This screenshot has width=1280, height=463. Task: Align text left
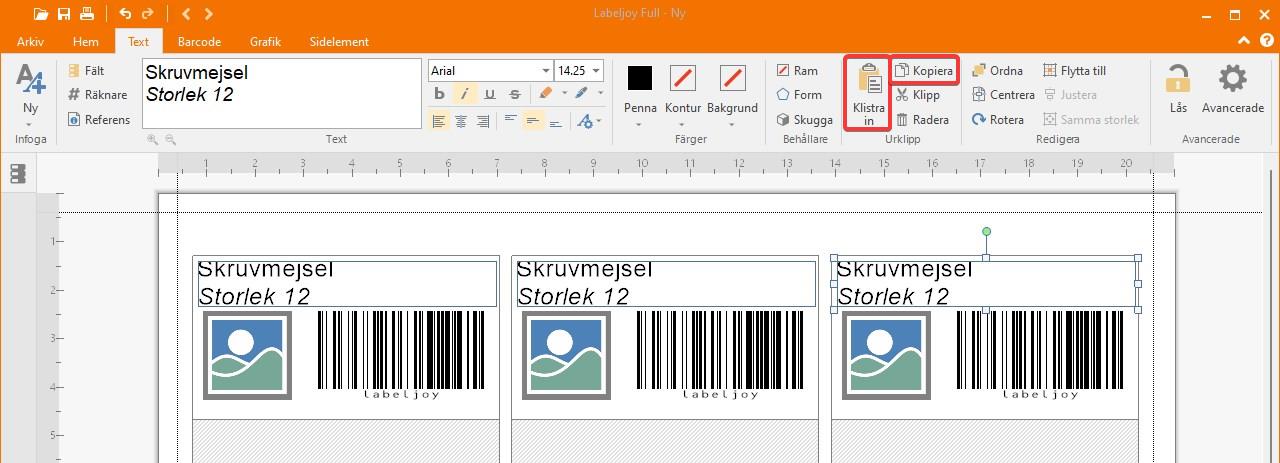(439, 121)
